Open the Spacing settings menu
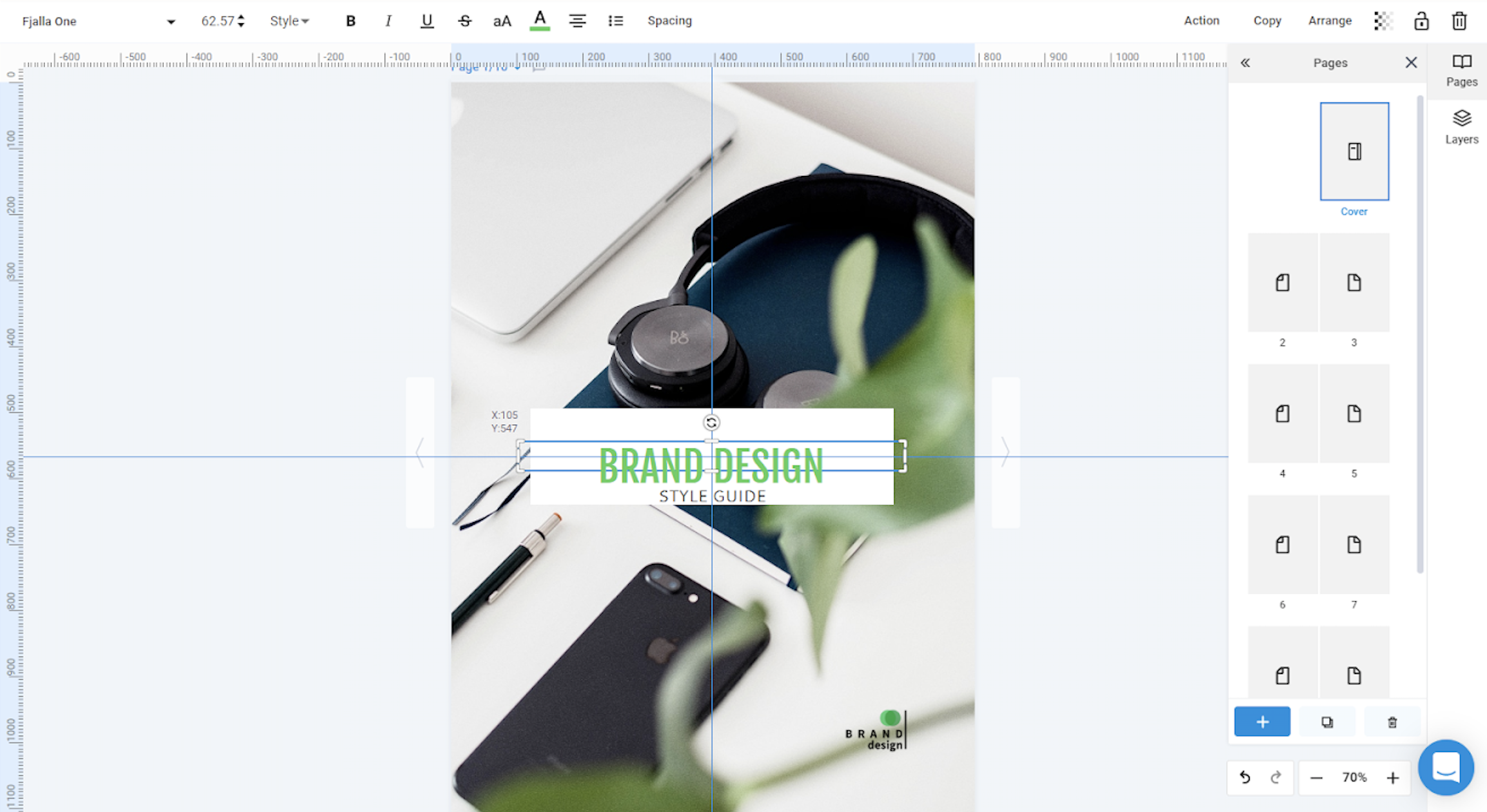 [668, 20]
